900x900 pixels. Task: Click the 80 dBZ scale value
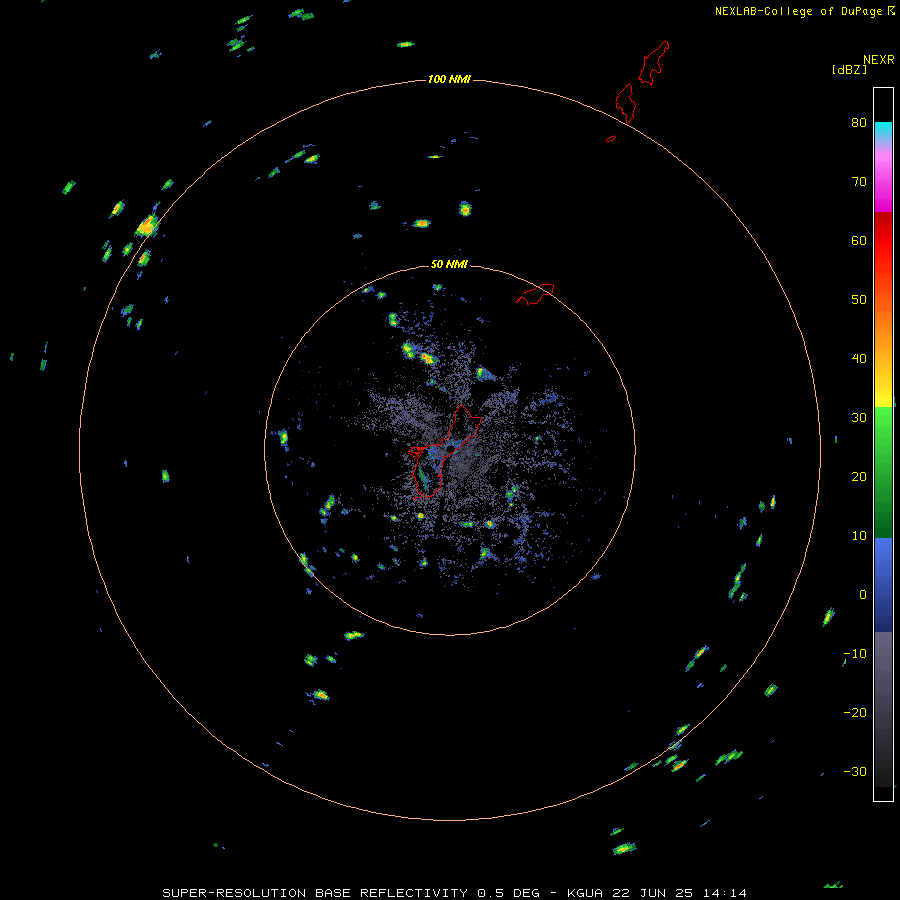859,123
